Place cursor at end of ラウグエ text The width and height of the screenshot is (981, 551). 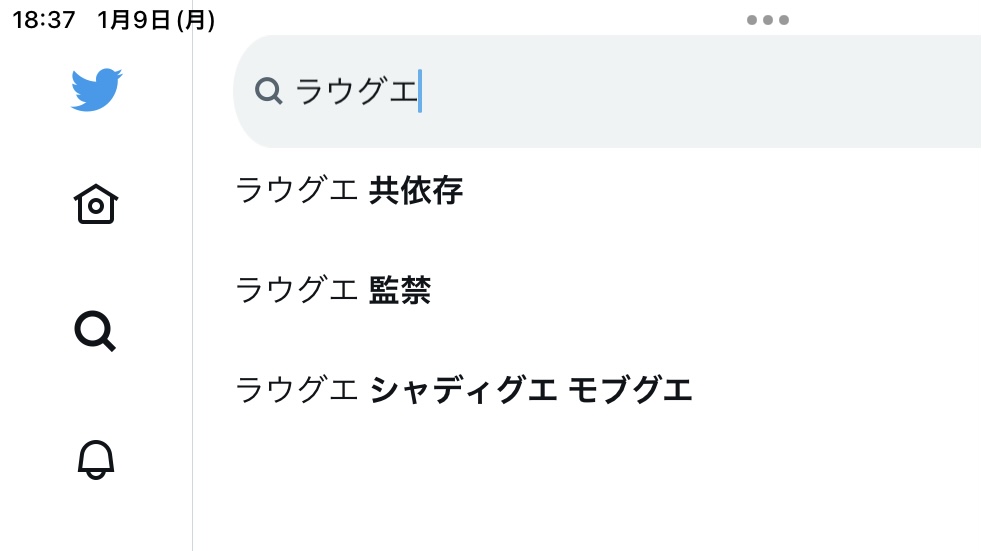coord(419,91)
